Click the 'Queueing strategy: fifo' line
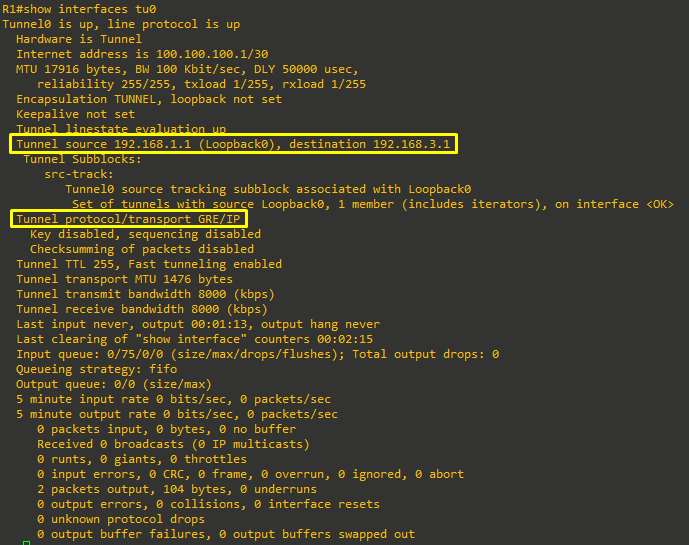The height and width of the screenshot is (545, 689). point(97,369)
